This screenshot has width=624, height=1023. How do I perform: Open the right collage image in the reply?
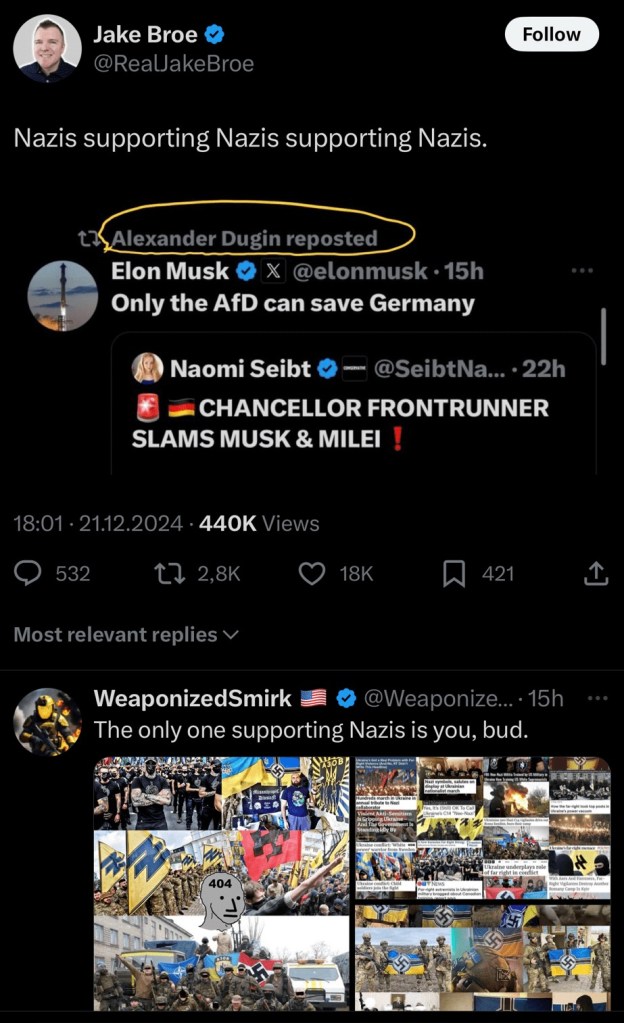482,884
